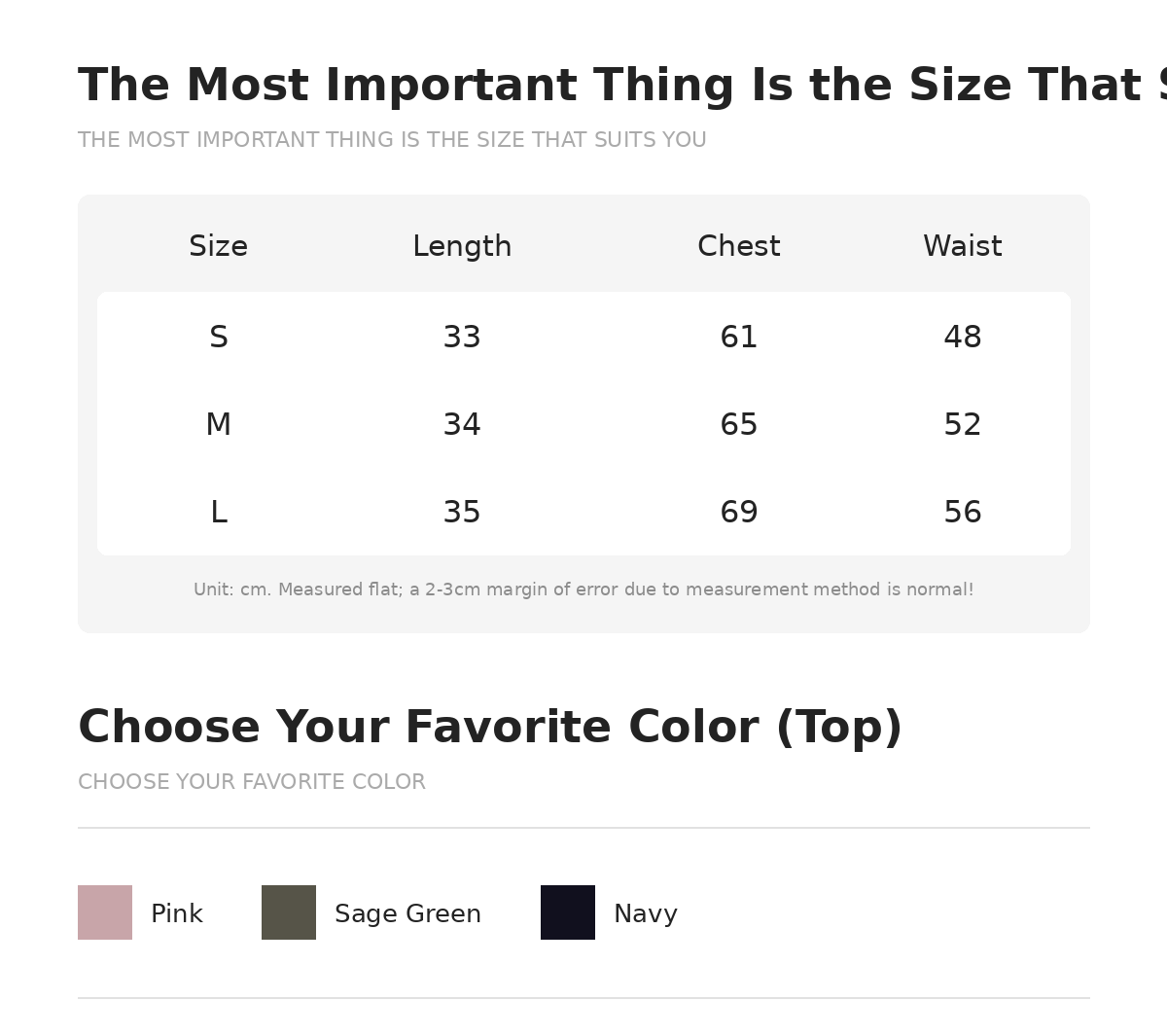Viewport: 1167px width, 1036px height.
Task: Select the Navy color swatch
Action: coord(568,912)
